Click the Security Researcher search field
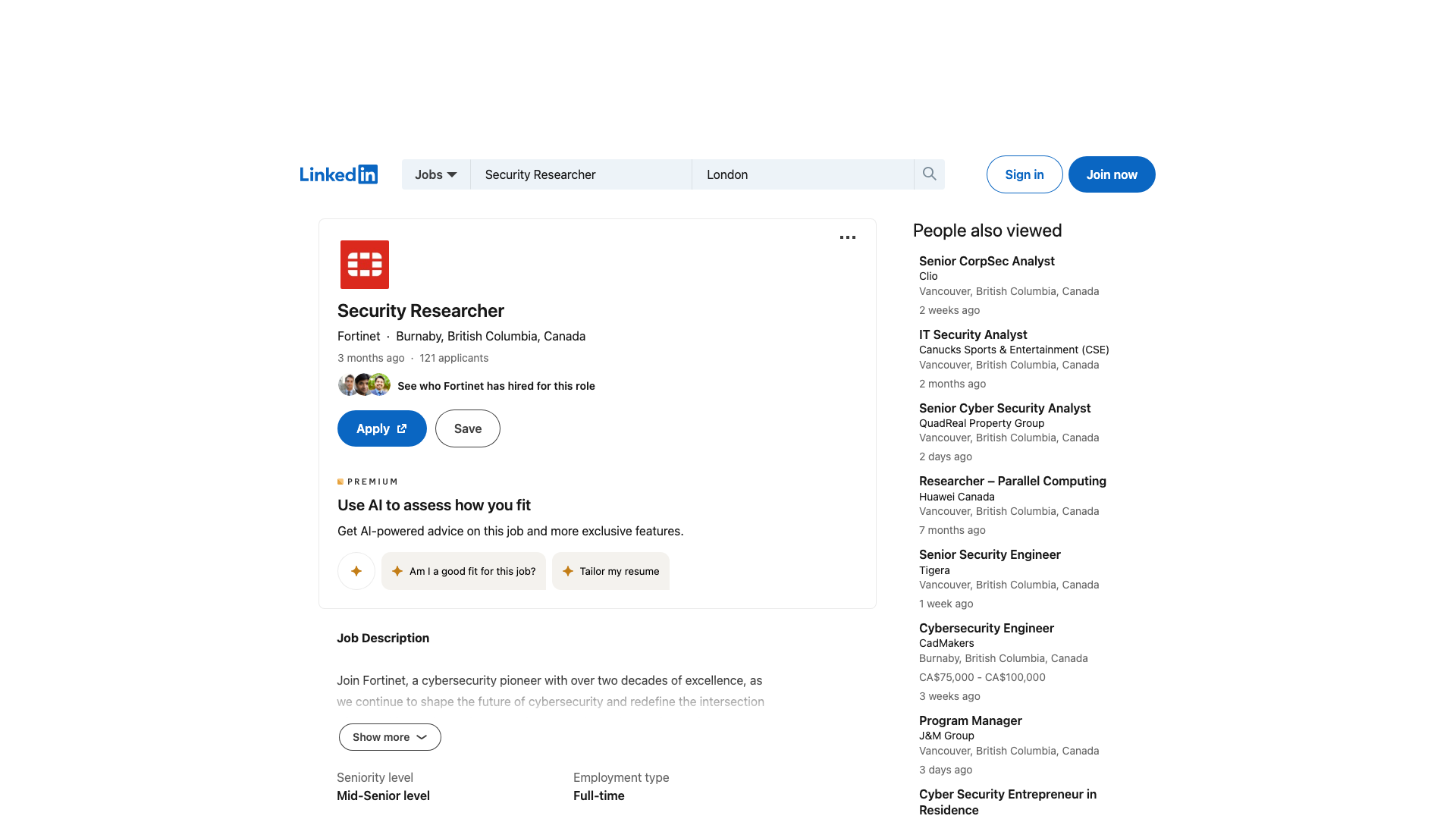The height and width of the screenshot is (819, 1456). (x=581, y=174)
